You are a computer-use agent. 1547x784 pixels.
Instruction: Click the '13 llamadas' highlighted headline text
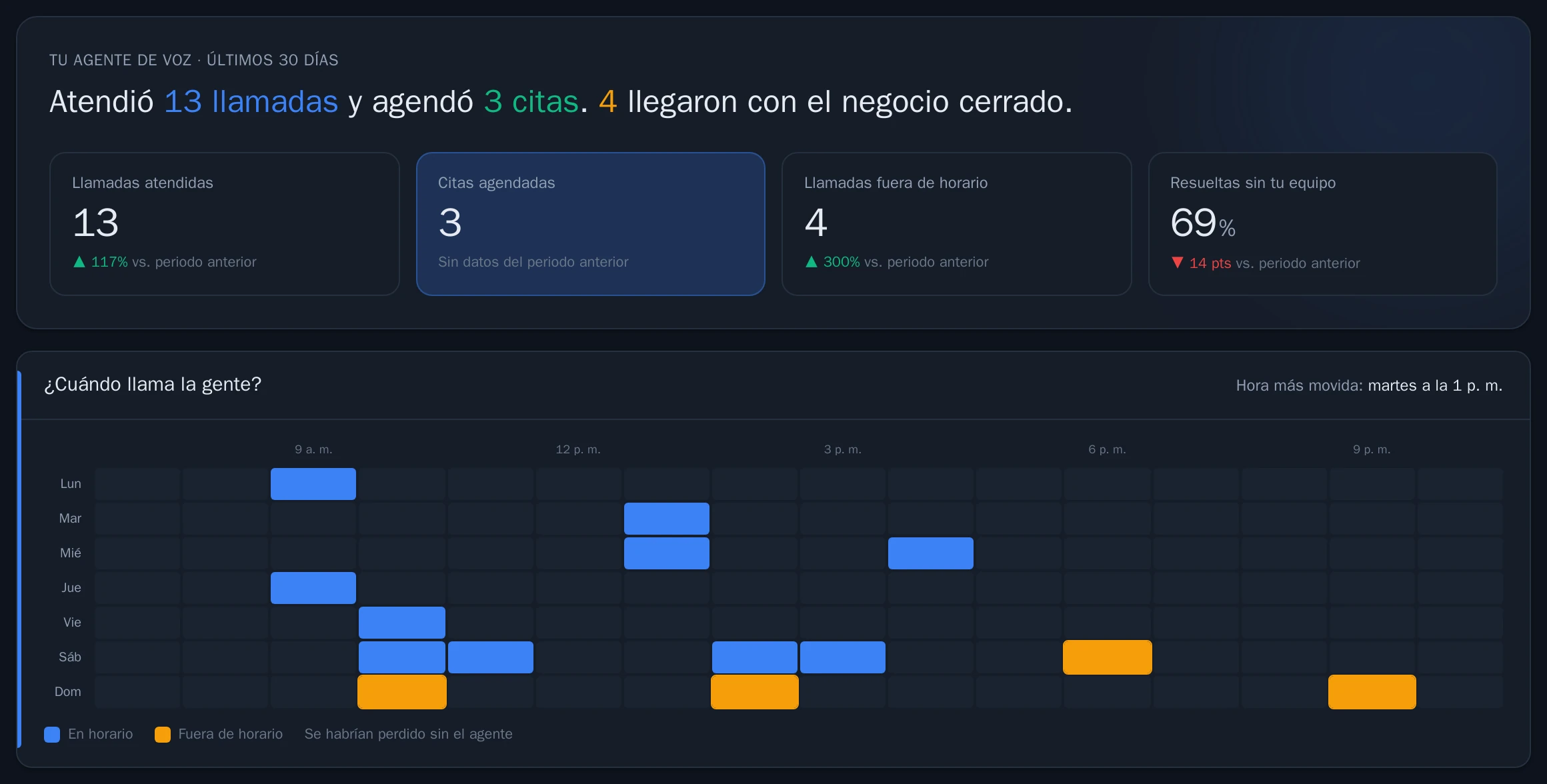click(251, 102)
